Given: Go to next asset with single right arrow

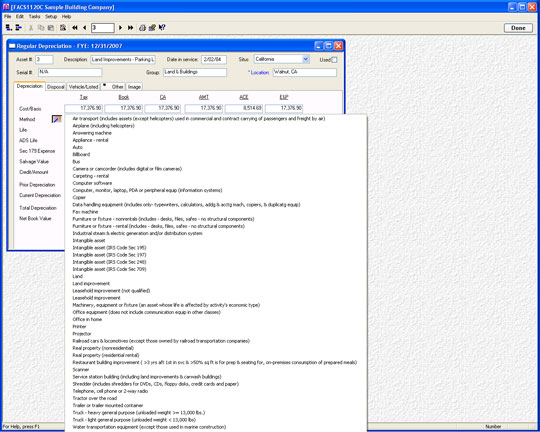Looking at the screenshot, I should (x=120, y=28).
